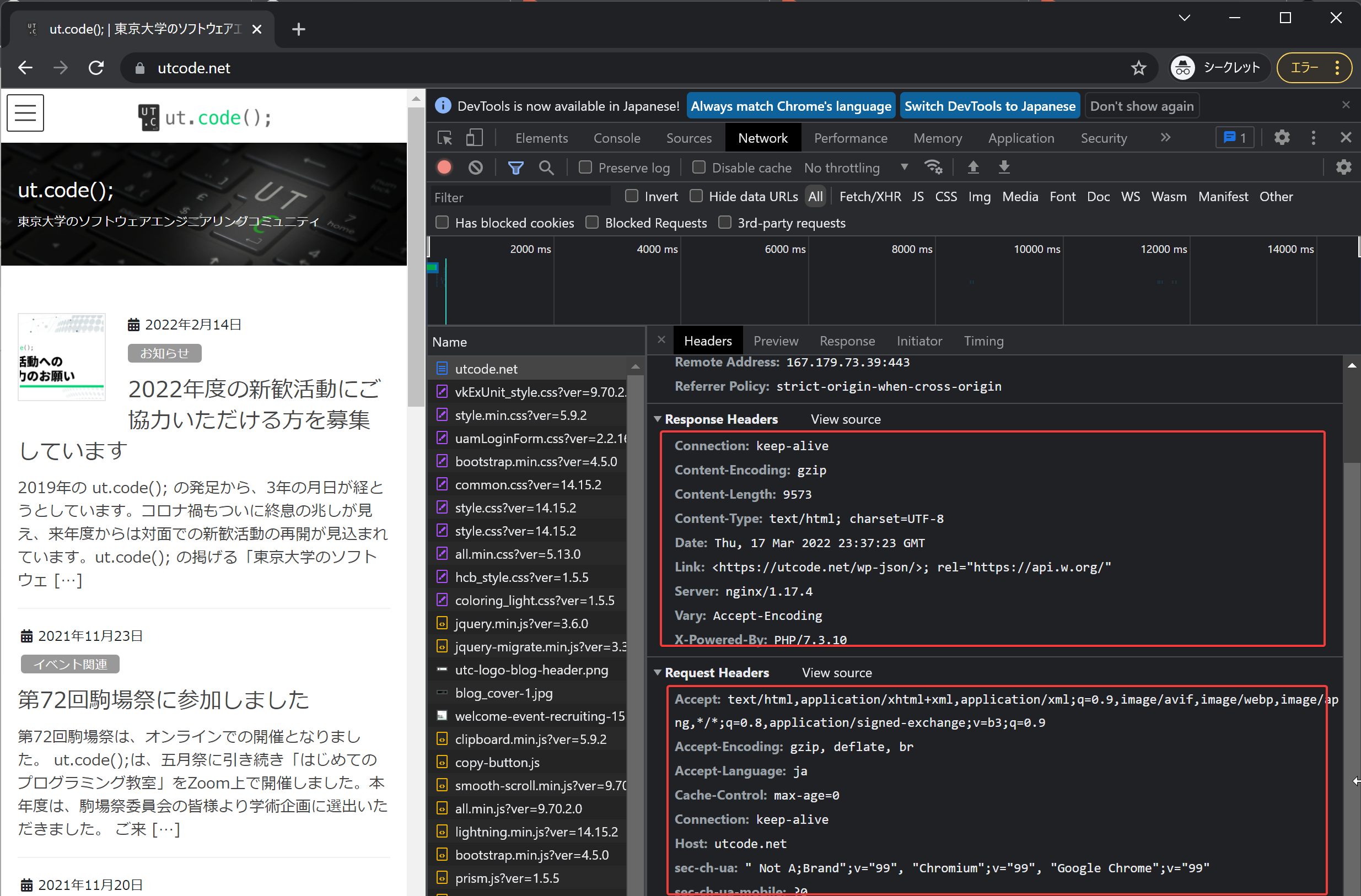
Task: View source of Response Headers
Action: [x=845, y=419]
